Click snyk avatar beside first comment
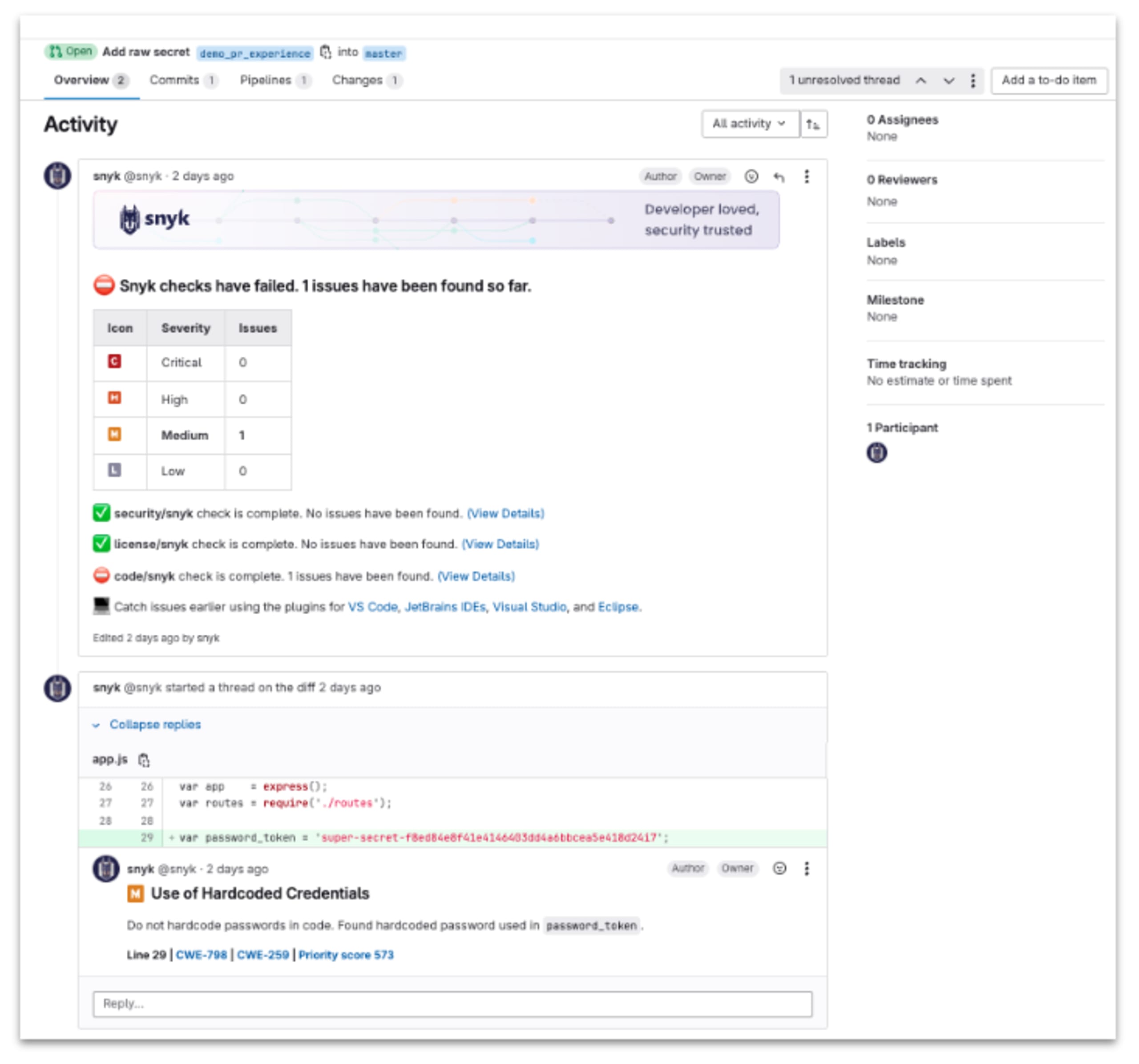 point(57,175)
